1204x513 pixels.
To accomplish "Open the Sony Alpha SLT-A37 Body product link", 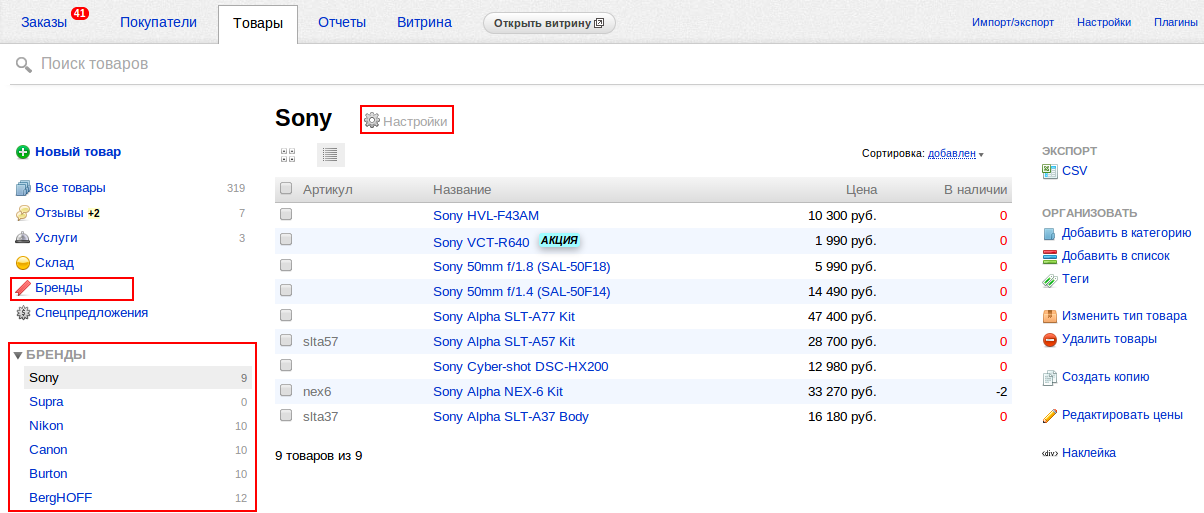I will pyautogui.click(x=511, y=416).
